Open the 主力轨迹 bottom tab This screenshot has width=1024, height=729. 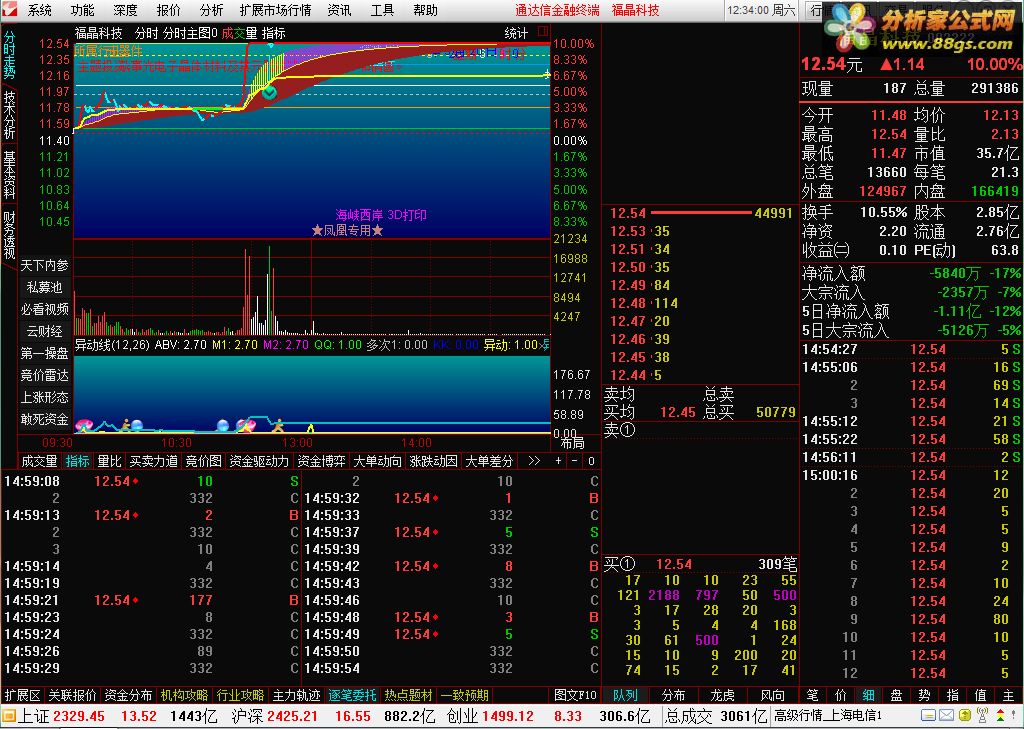coord(297,695)
